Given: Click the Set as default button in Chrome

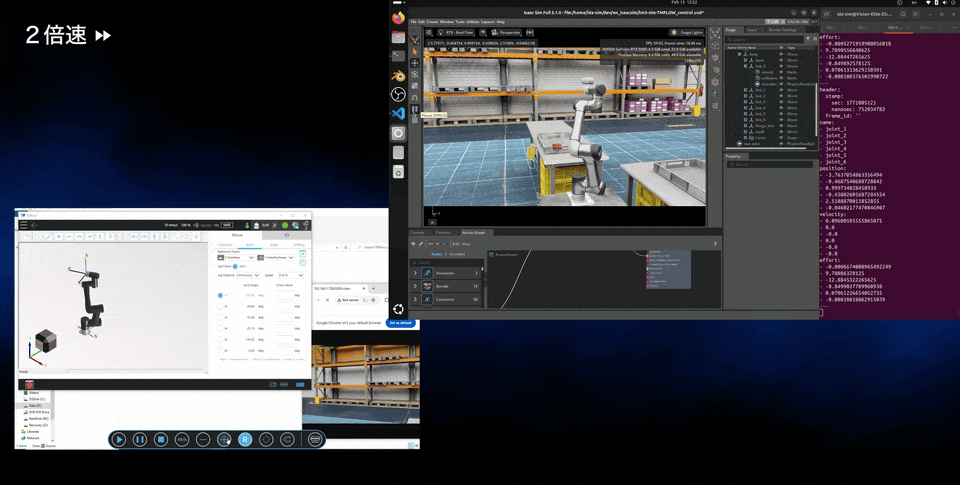Looking at the screenshot, I should pos(400,323).
